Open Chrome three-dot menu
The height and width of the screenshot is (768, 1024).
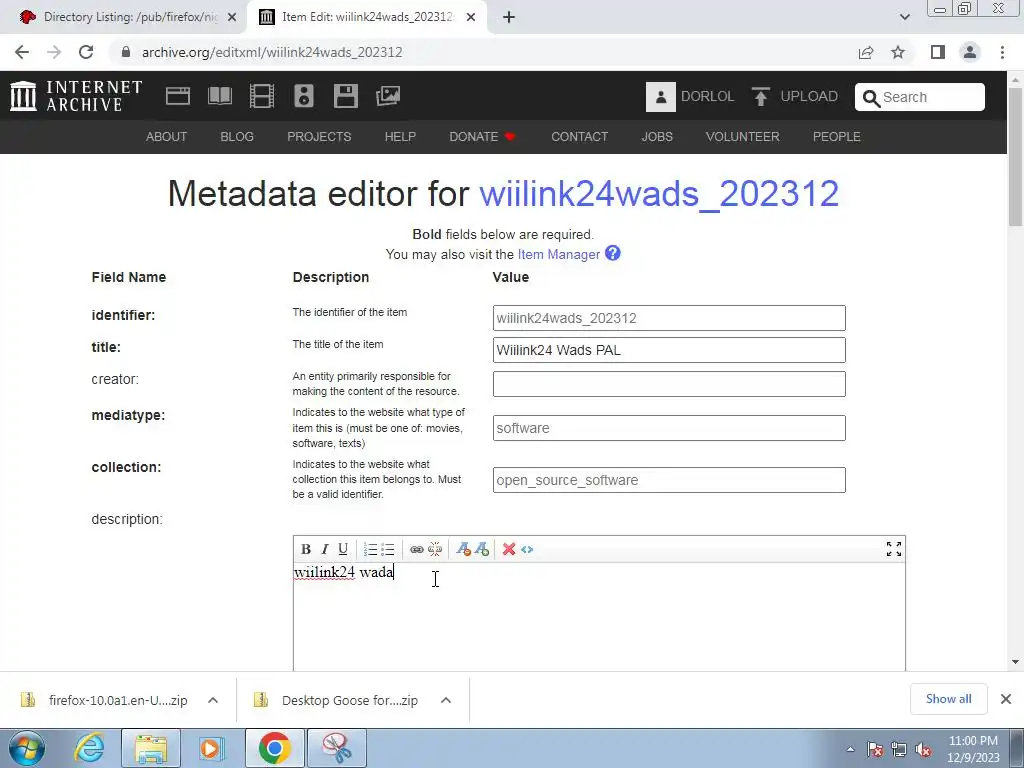point(1002,52)
